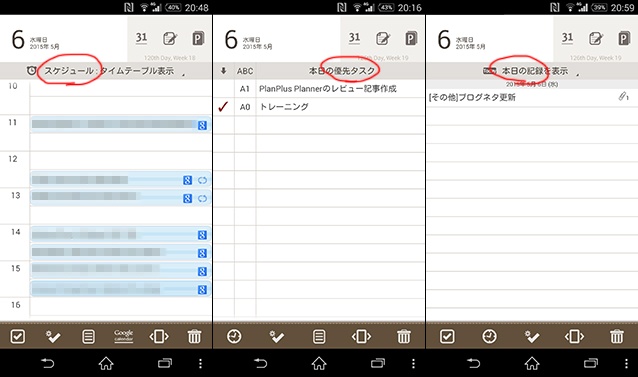Open overflow menu dots in right screen
The height and width of the screenshot is (377, 638).
[627, 363]
